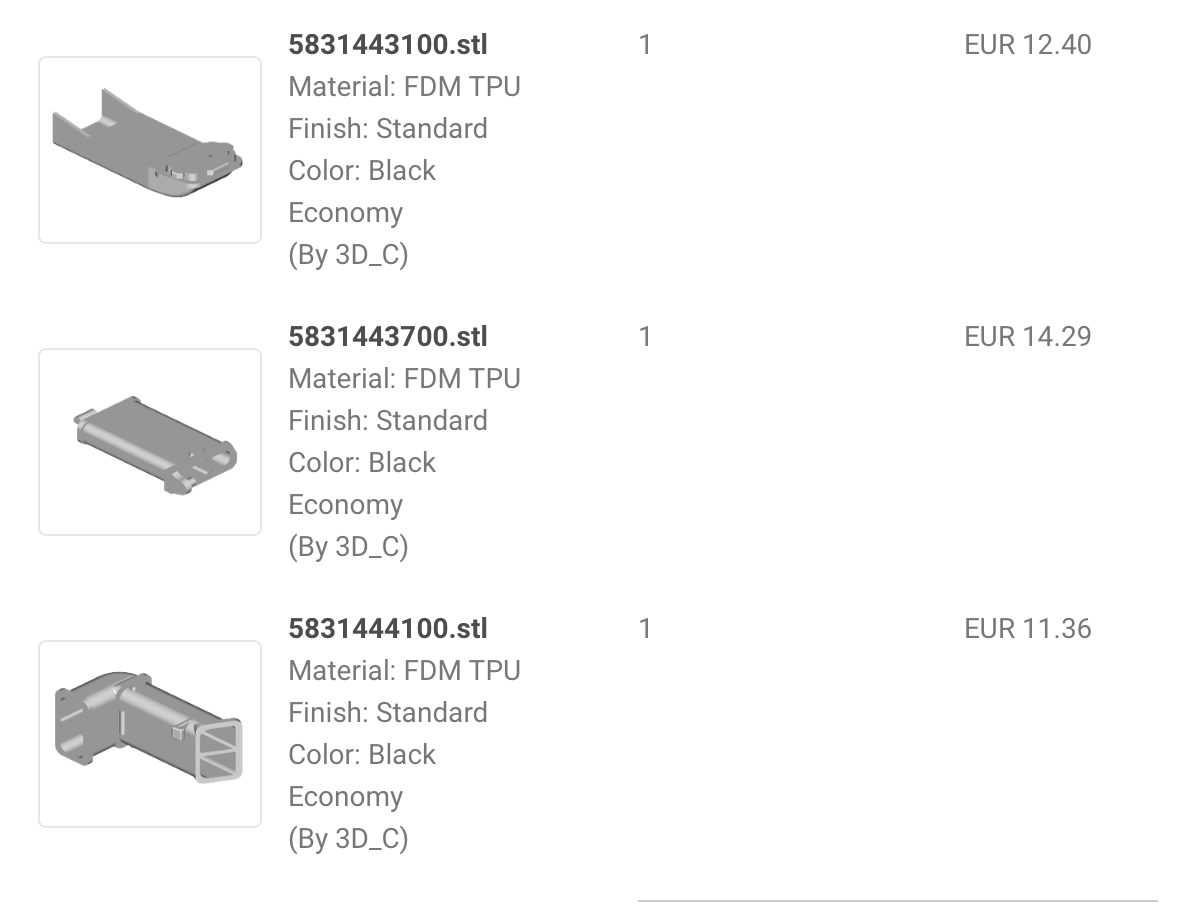This screenshot has width=1204, height=904.
Task: Click Color: Black under 5831444100.stl
Action: pyautogui.click(x=362, y=755)
